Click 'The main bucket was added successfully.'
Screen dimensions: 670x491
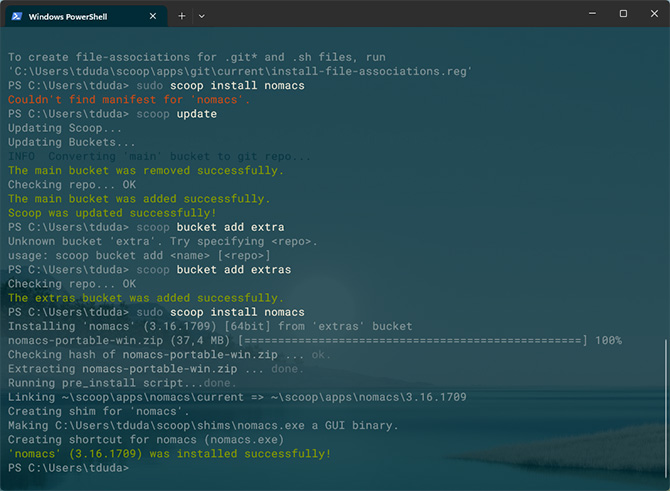click(139, 198)
